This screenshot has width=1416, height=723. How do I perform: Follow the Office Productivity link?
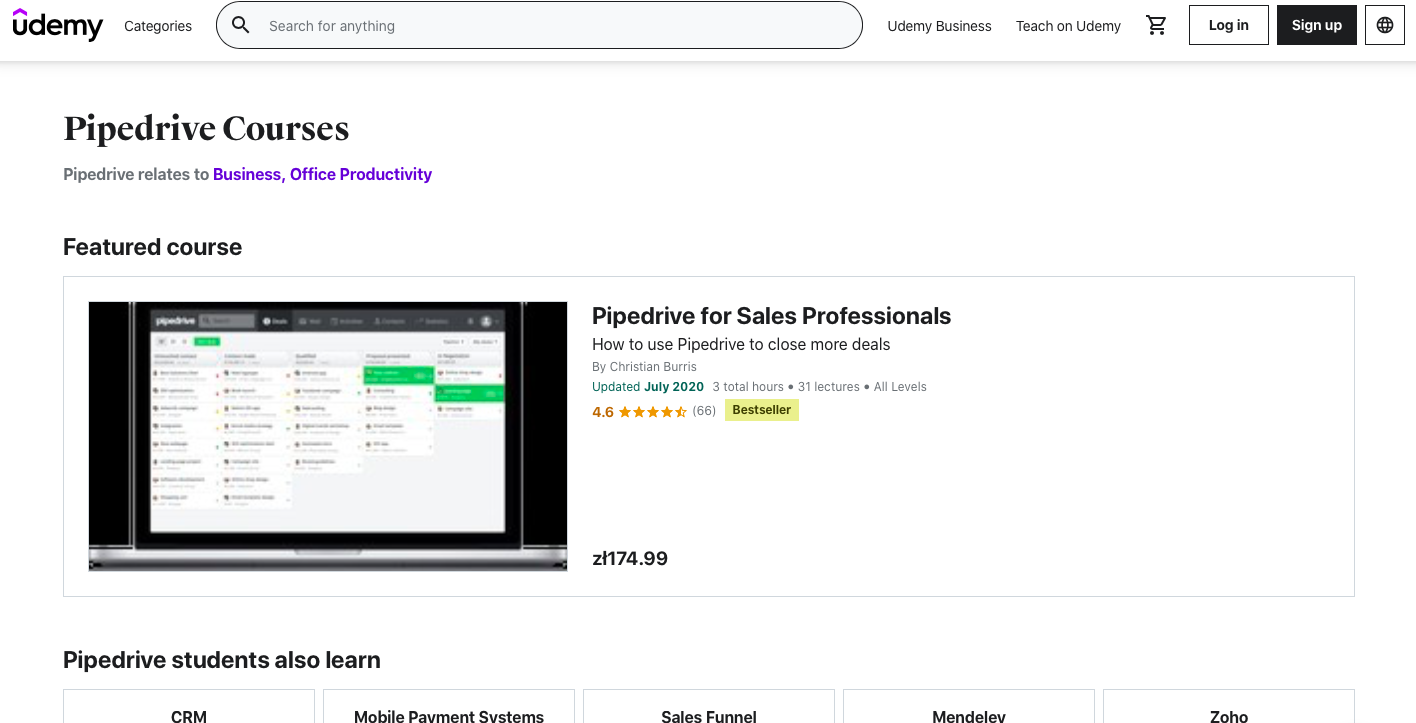pyautogui.click(x=361, y=174)
